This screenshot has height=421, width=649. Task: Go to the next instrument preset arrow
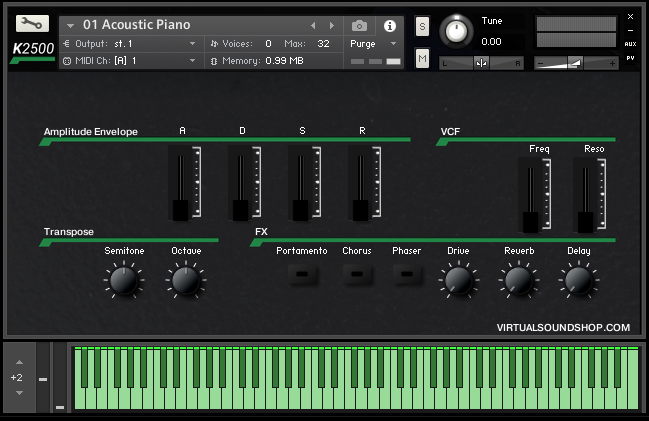(x=332, y=25)
